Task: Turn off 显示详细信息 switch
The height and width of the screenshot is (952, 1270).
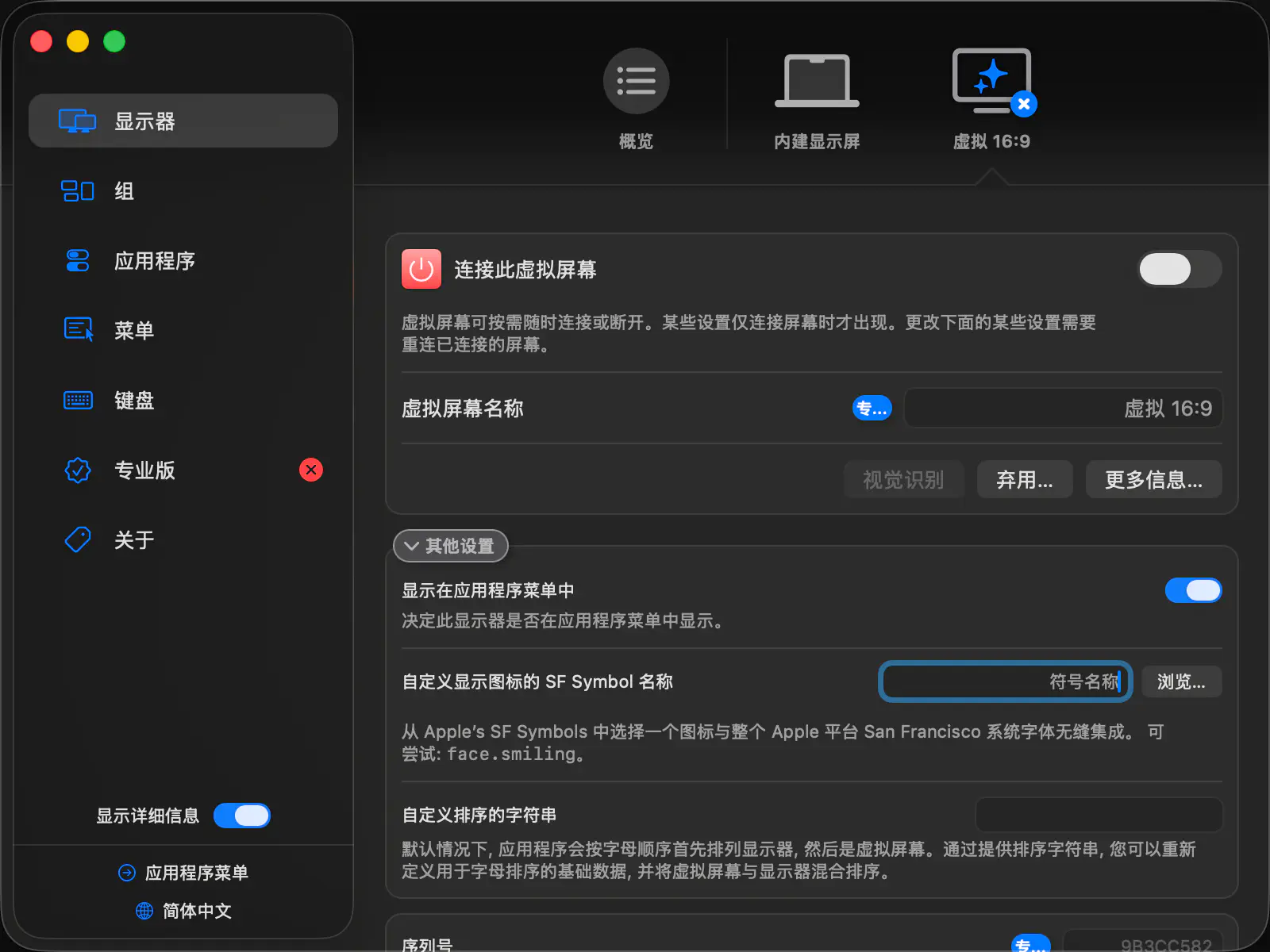Action: 242,816
